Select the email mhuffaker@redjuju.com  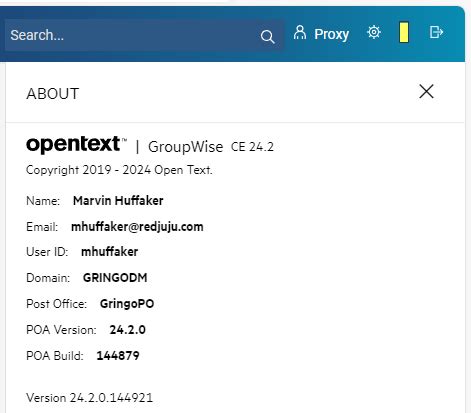click(137, 227)
